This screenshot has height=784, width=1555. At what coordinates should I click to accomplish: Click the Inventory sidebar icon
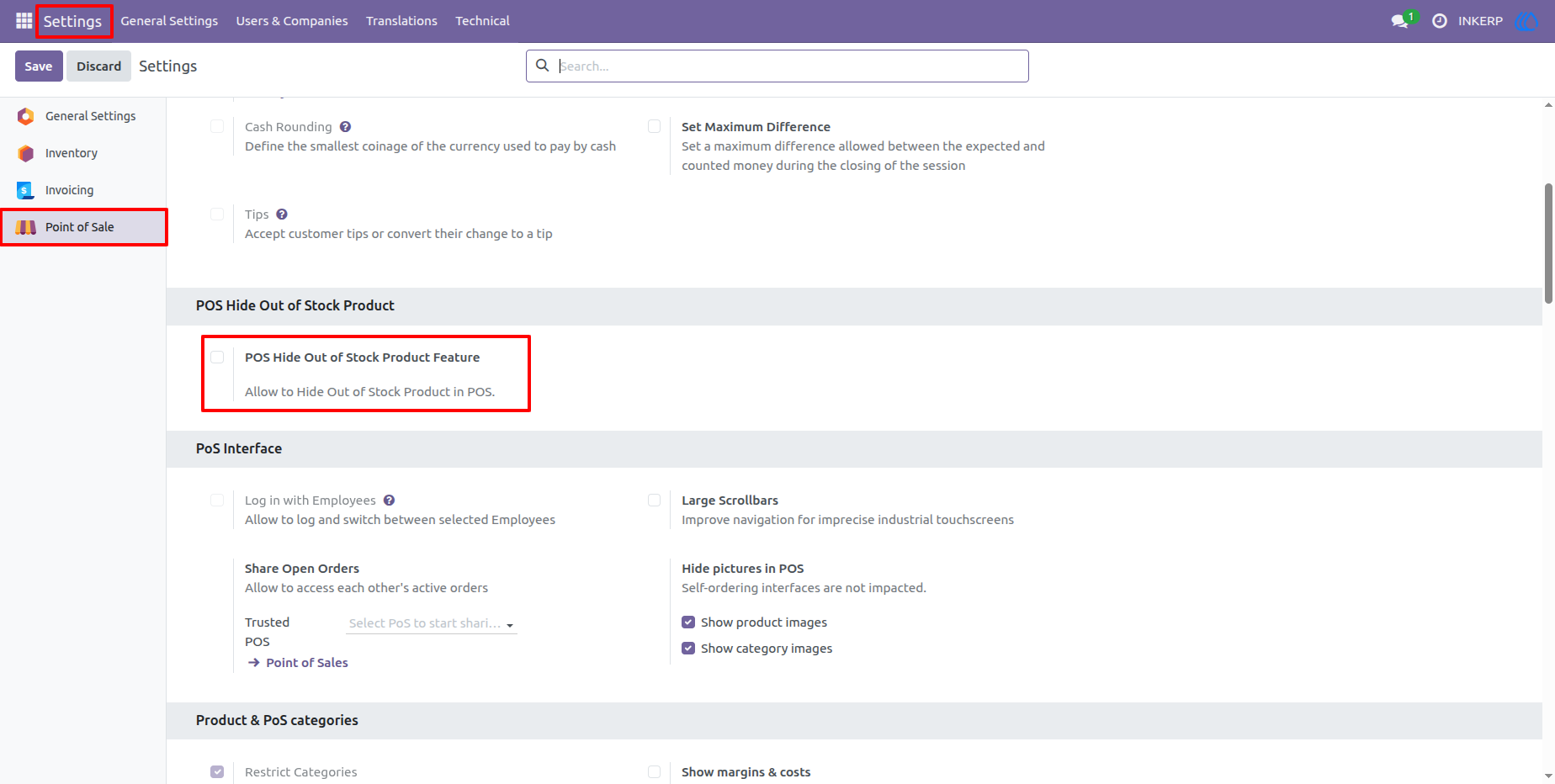[26, 153]
